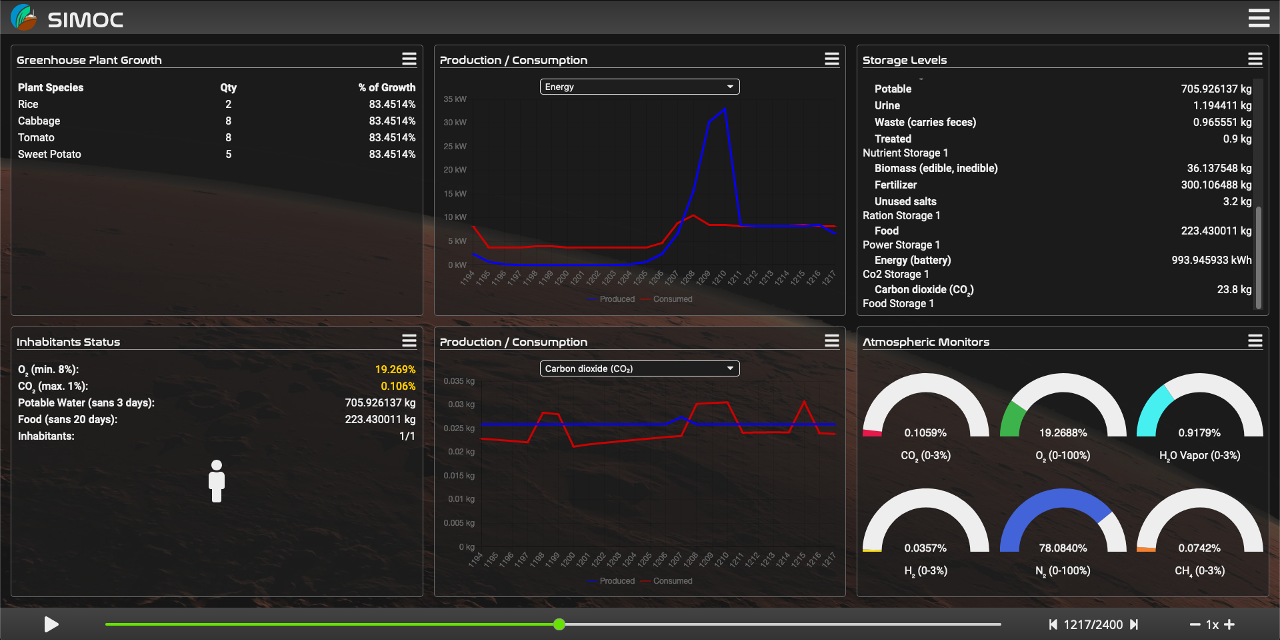Click the SIMOC logo
This screenshot has width=1280, height=640.
pyautogui.click(x=67, y=18)
